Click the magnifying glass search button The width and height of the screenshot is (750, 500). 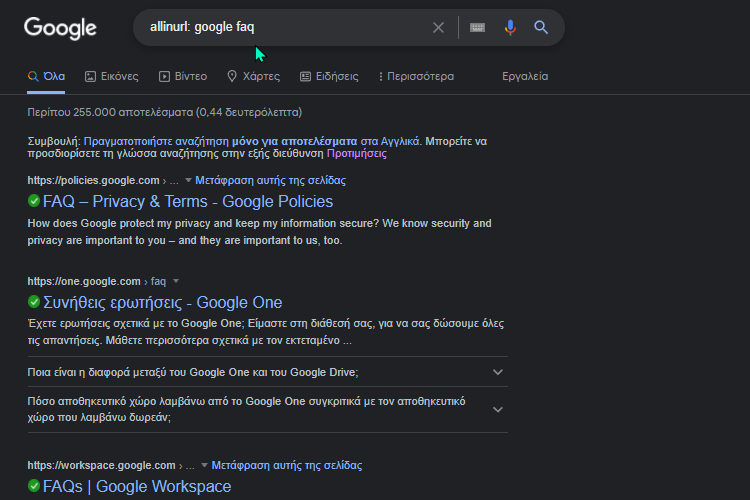click(x=541, y=27)
